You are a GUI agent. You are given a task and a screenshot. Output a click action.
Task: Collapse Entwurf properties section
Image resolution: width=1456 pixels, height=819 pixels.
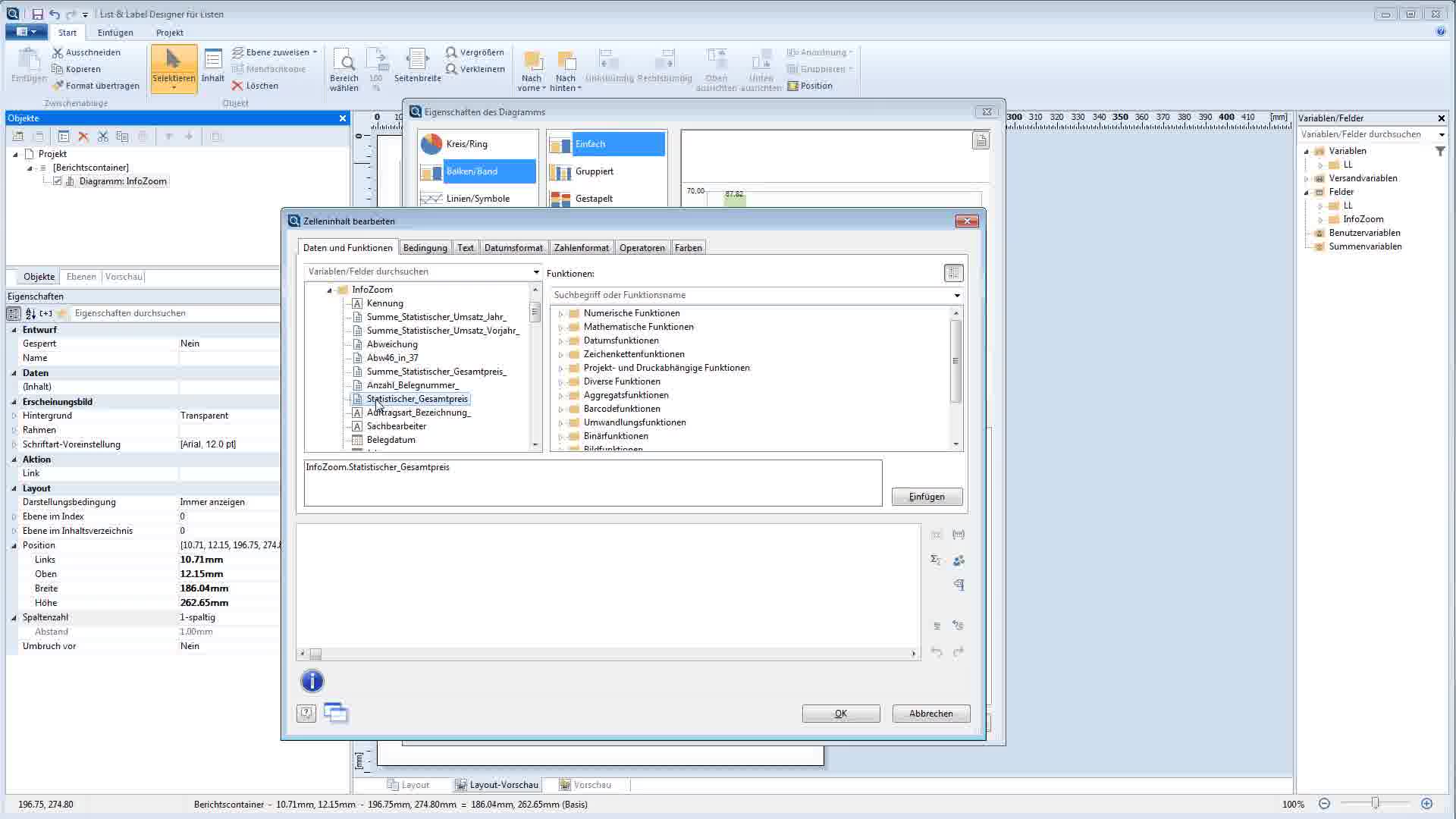coord(14,330)
